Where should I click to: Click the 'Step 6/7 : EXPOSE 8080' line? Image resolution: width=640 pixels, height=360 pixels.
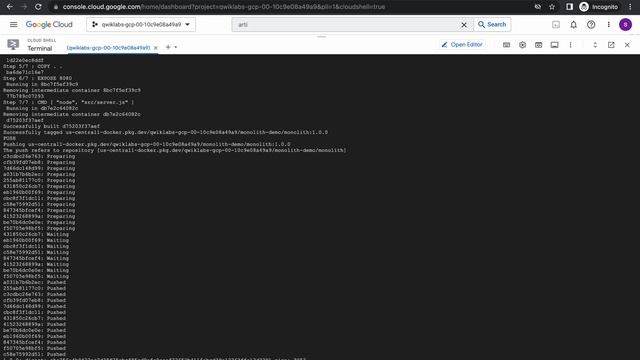click(38, 78)
